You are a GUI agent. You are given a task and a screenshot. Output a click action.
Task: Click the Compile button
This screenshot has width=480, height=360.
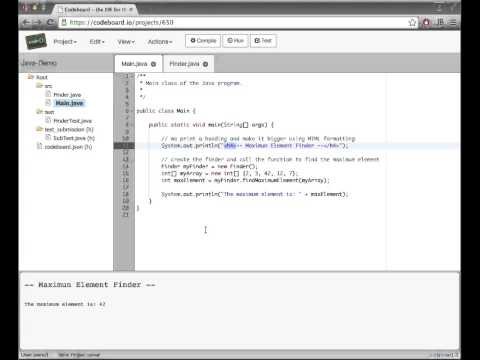click(x=203, y=41)
